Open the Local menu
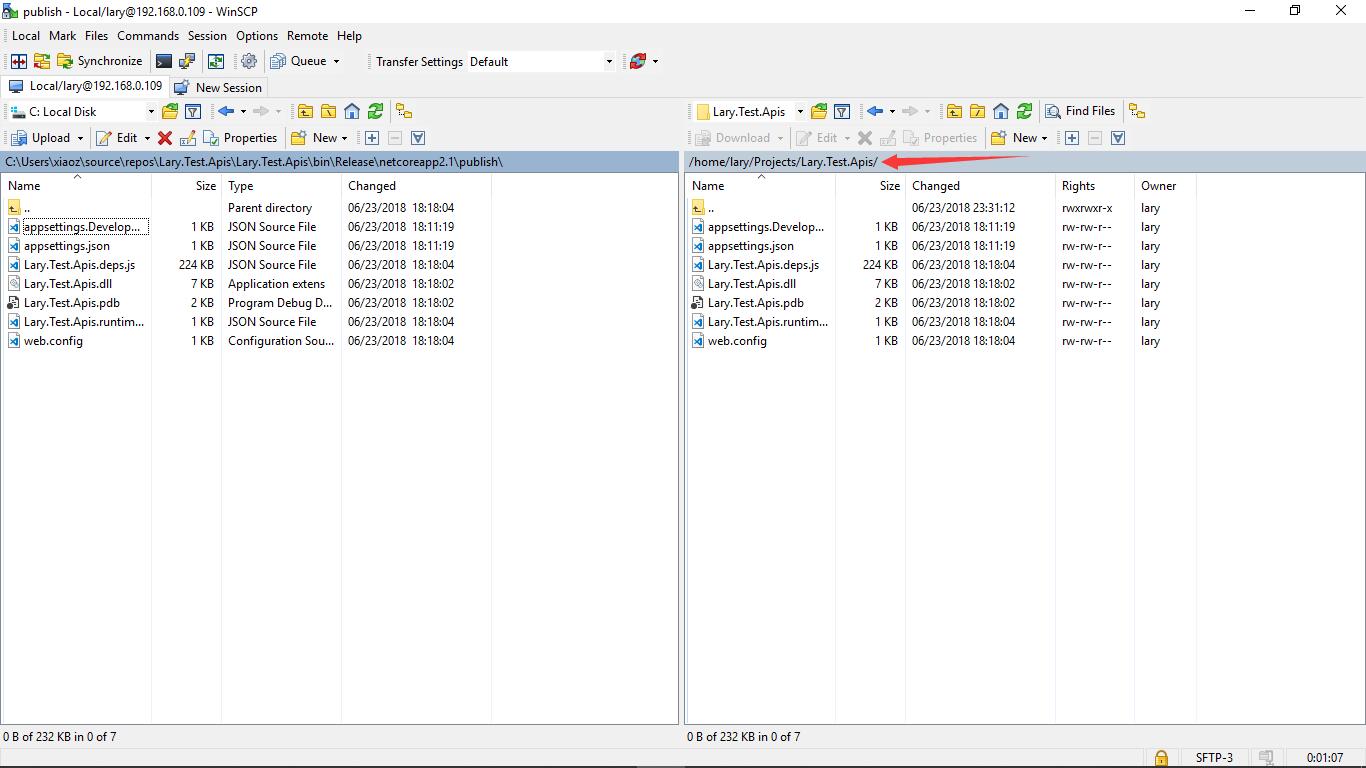The image size is (1366, 768). pos(26,35)
